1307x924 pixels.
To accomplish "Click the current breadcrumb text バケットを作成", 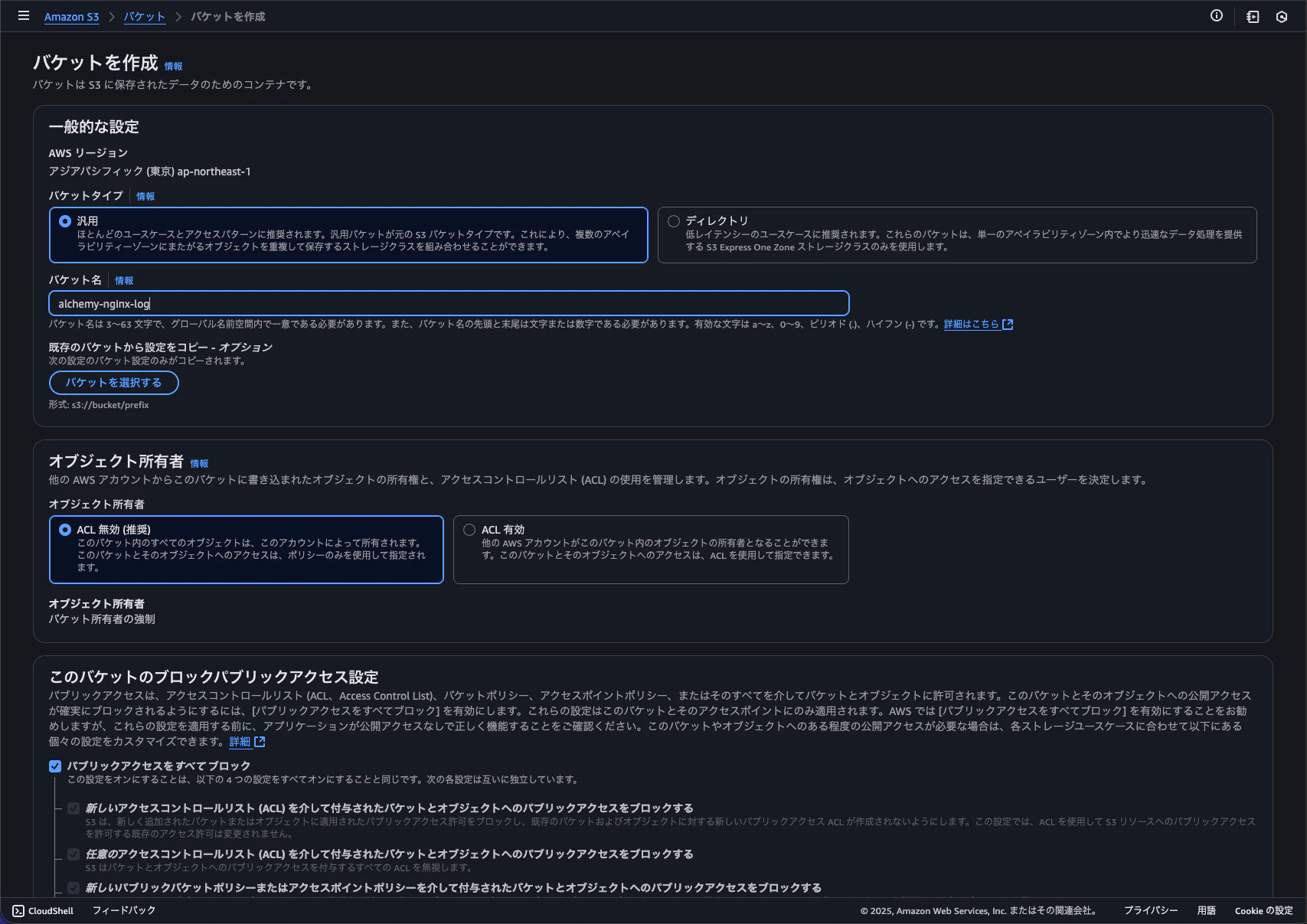I will [x=228, y=17].
